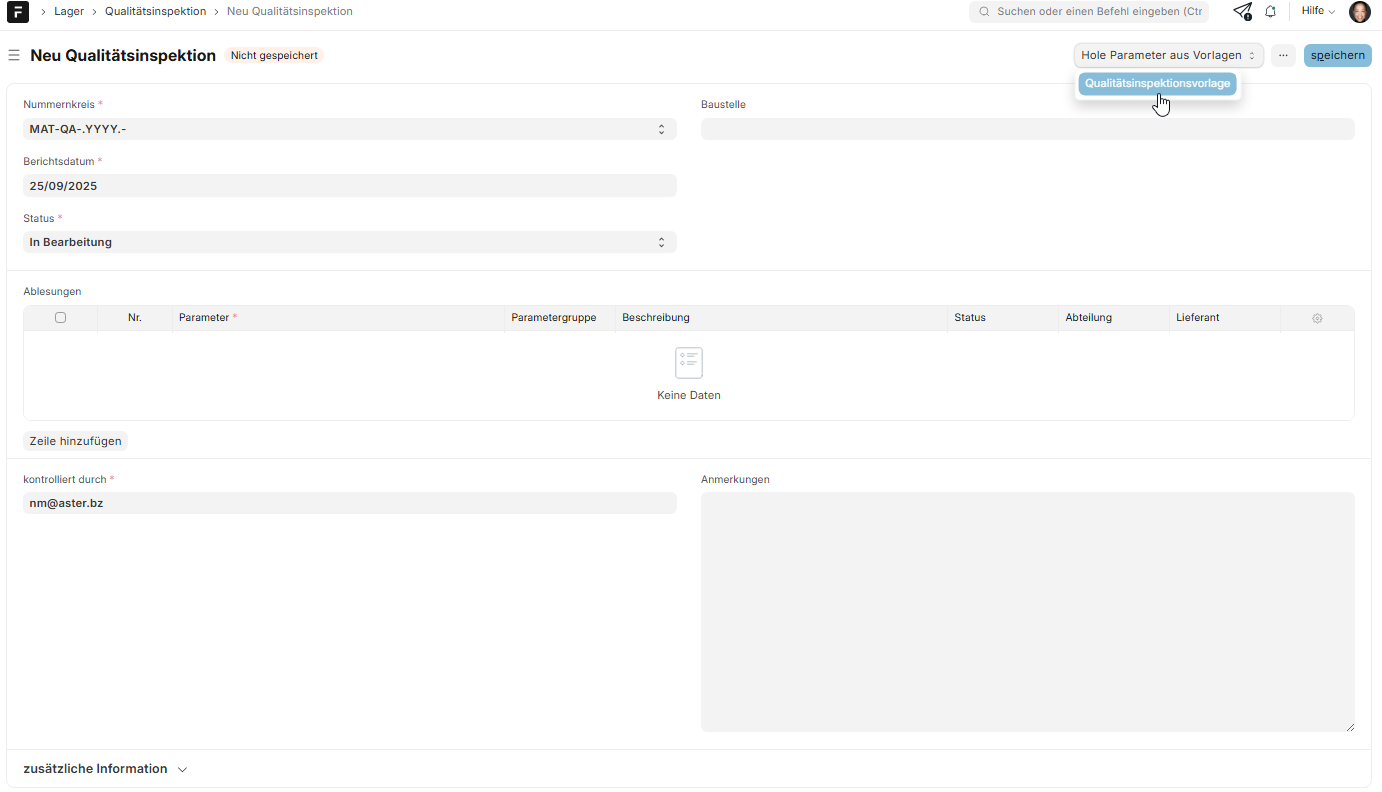Click the Frappe home logo icon
Screen dimensions: 1382x792
point(18,12)
